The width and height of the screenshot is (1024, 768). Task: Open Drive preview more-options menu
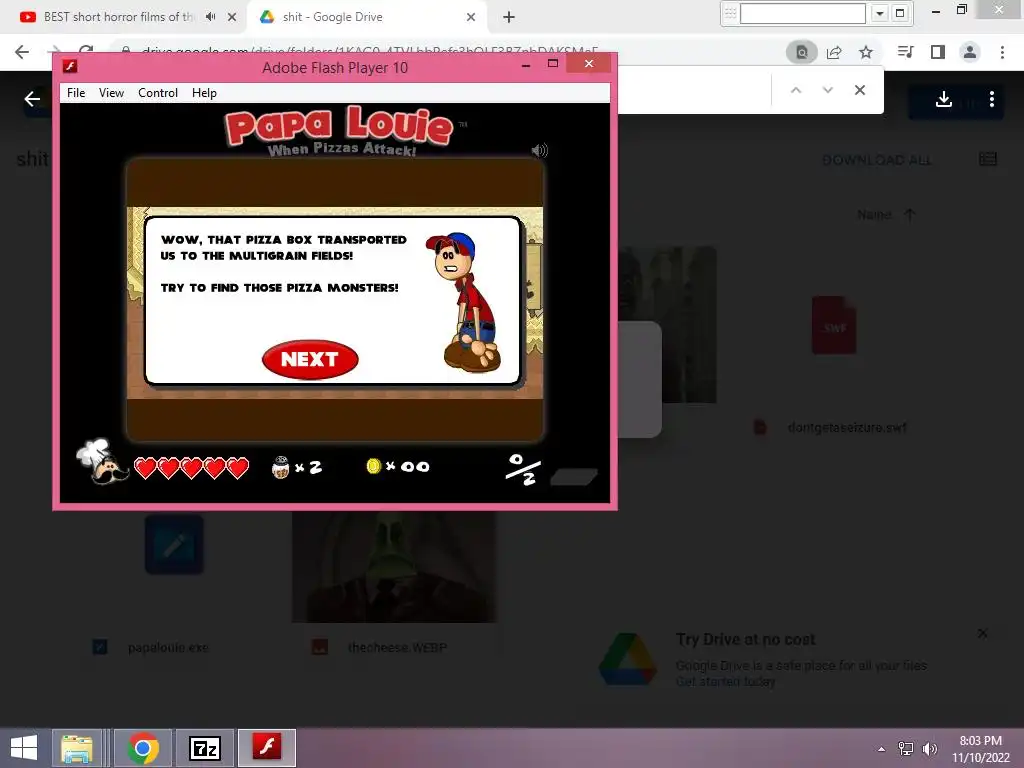click(x=992, y=99)
